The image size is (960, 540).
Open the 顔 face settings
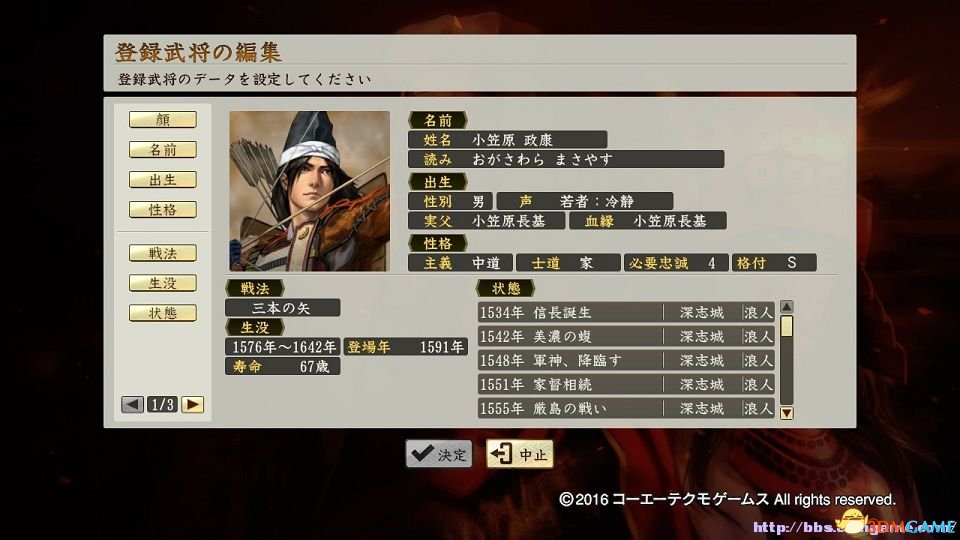point(163,119)
